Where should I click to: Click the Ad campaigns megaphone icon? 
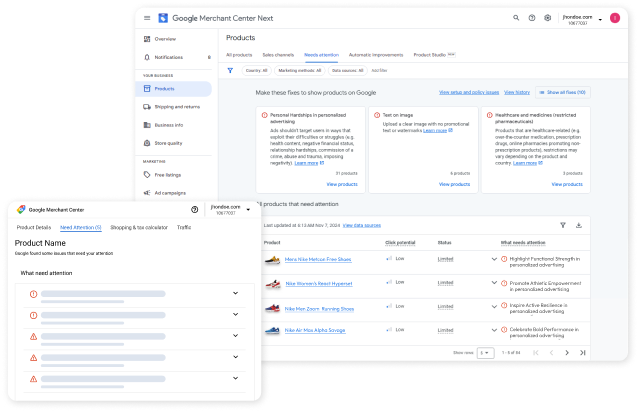point(147,193)
